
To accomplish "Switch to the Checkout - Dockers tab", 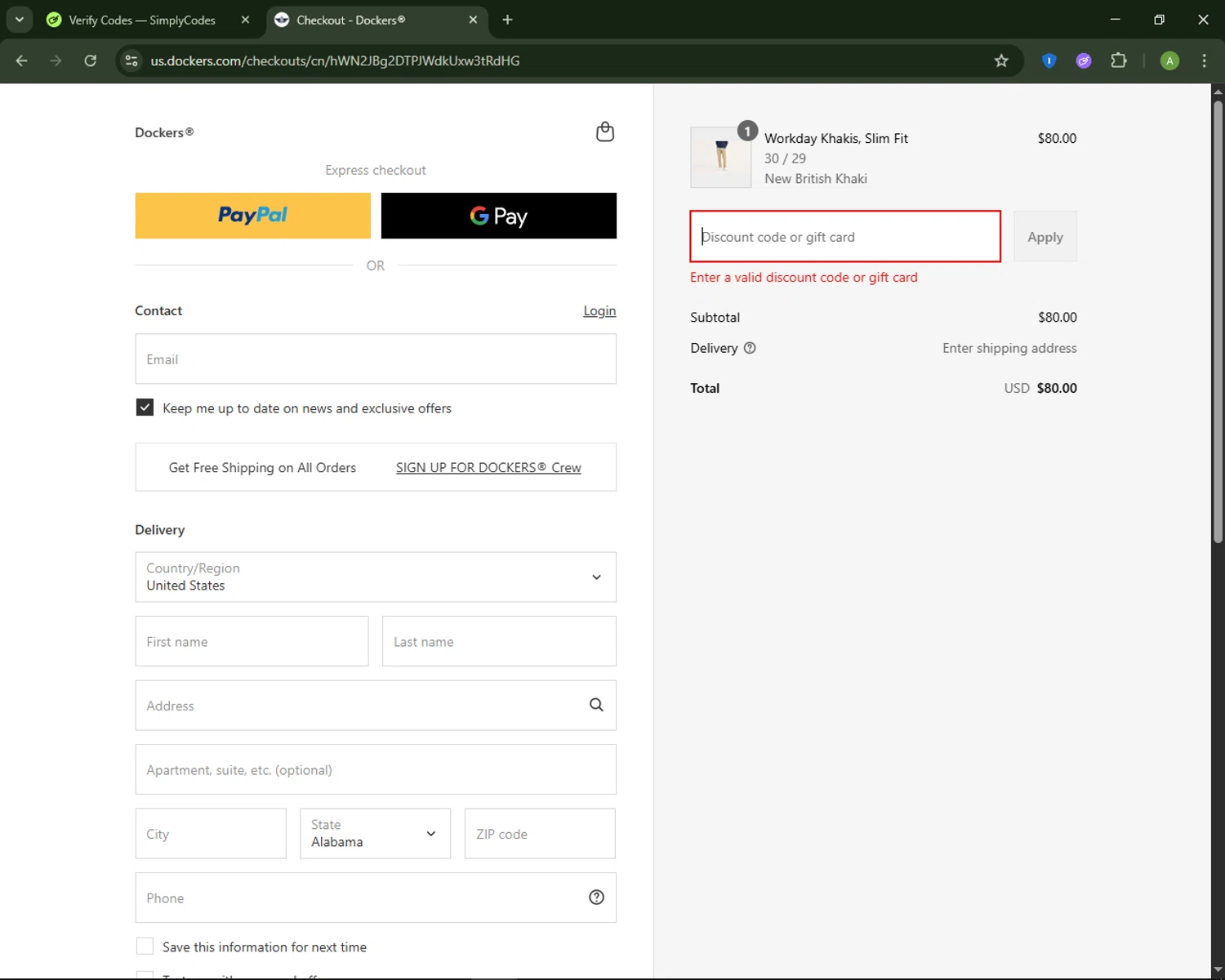I will 376,20.
